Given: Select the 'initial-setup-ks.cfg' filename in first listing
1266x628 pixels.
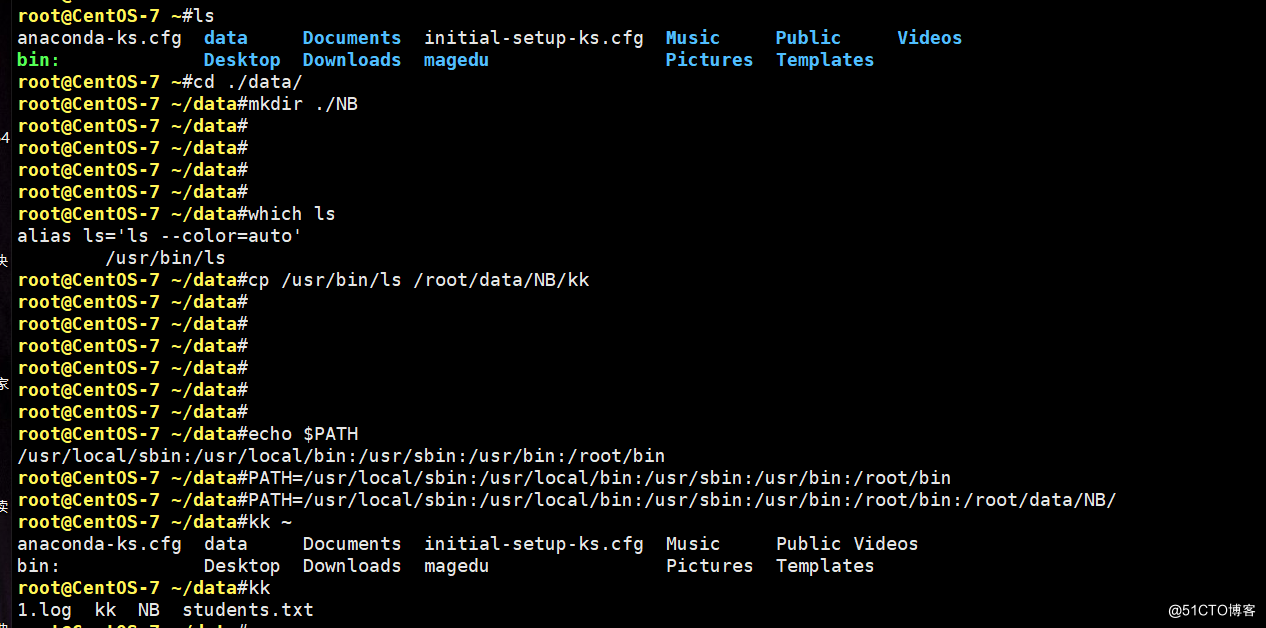Looking at the screenshot, I should coord(534,38).
